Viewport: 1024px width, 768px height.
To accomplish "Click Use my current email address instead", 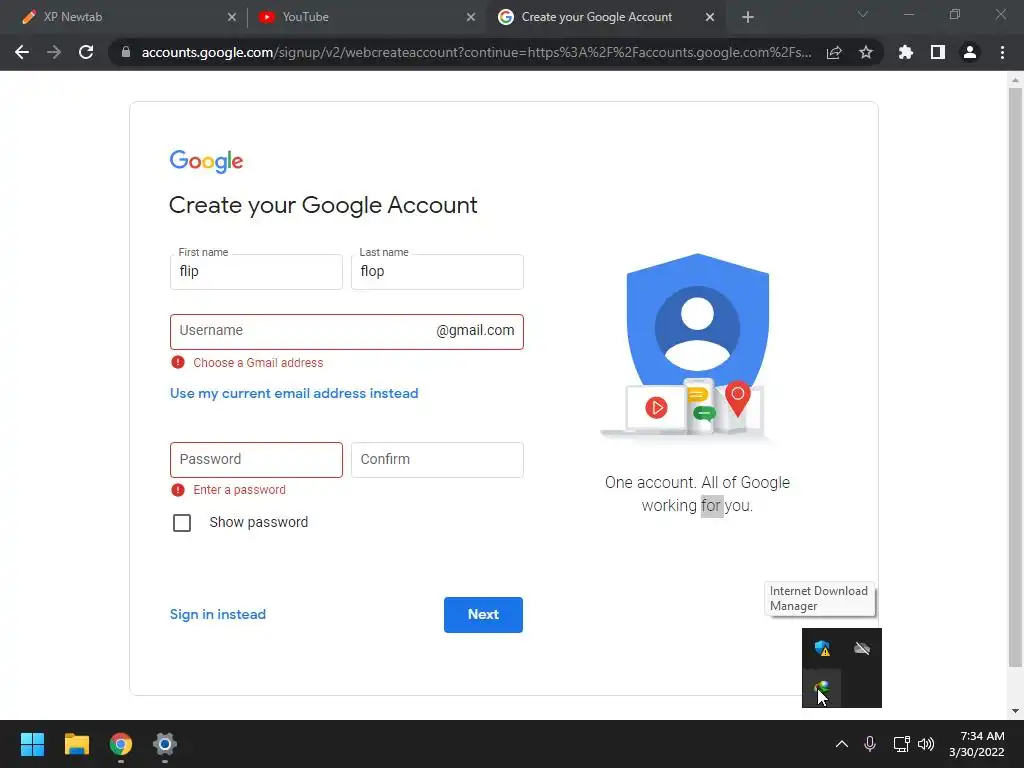I will coord(294,393).
